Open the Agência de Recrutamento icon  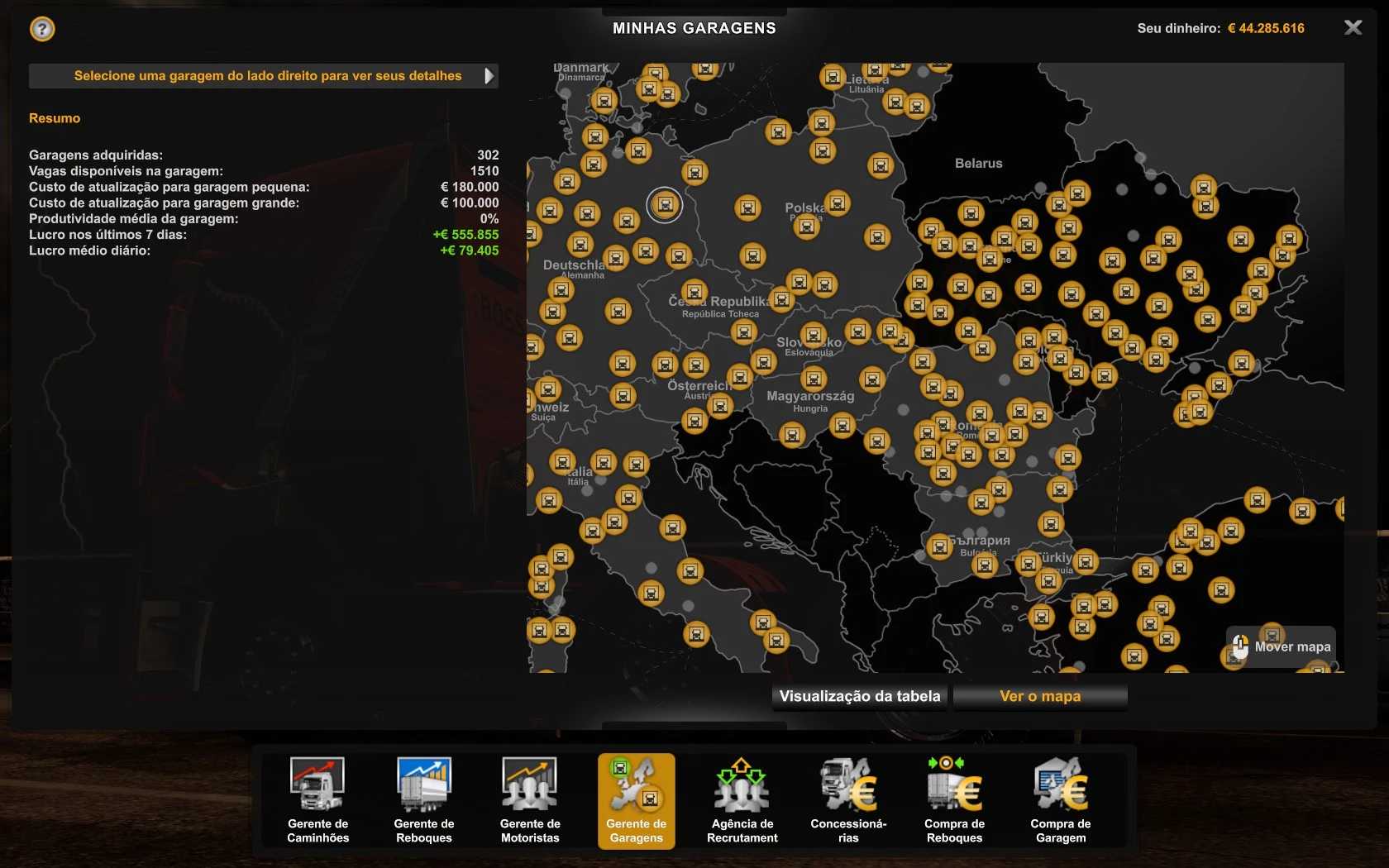pos(742,800)
